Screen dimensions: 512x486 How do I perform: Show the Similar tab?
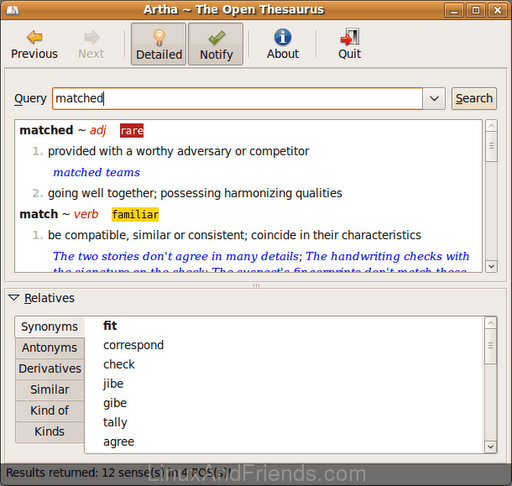pos(49,390)
